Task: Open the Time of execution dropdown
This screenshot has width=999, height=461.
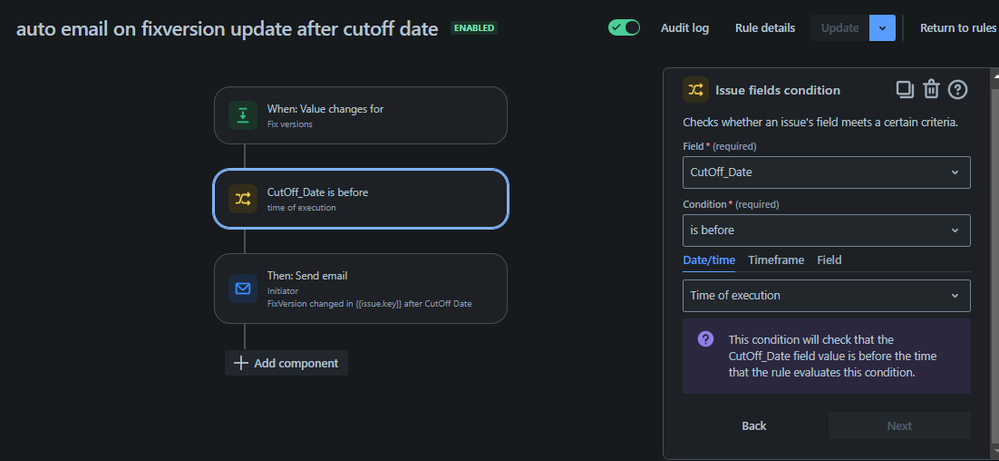Action: [x=826, y=295]
